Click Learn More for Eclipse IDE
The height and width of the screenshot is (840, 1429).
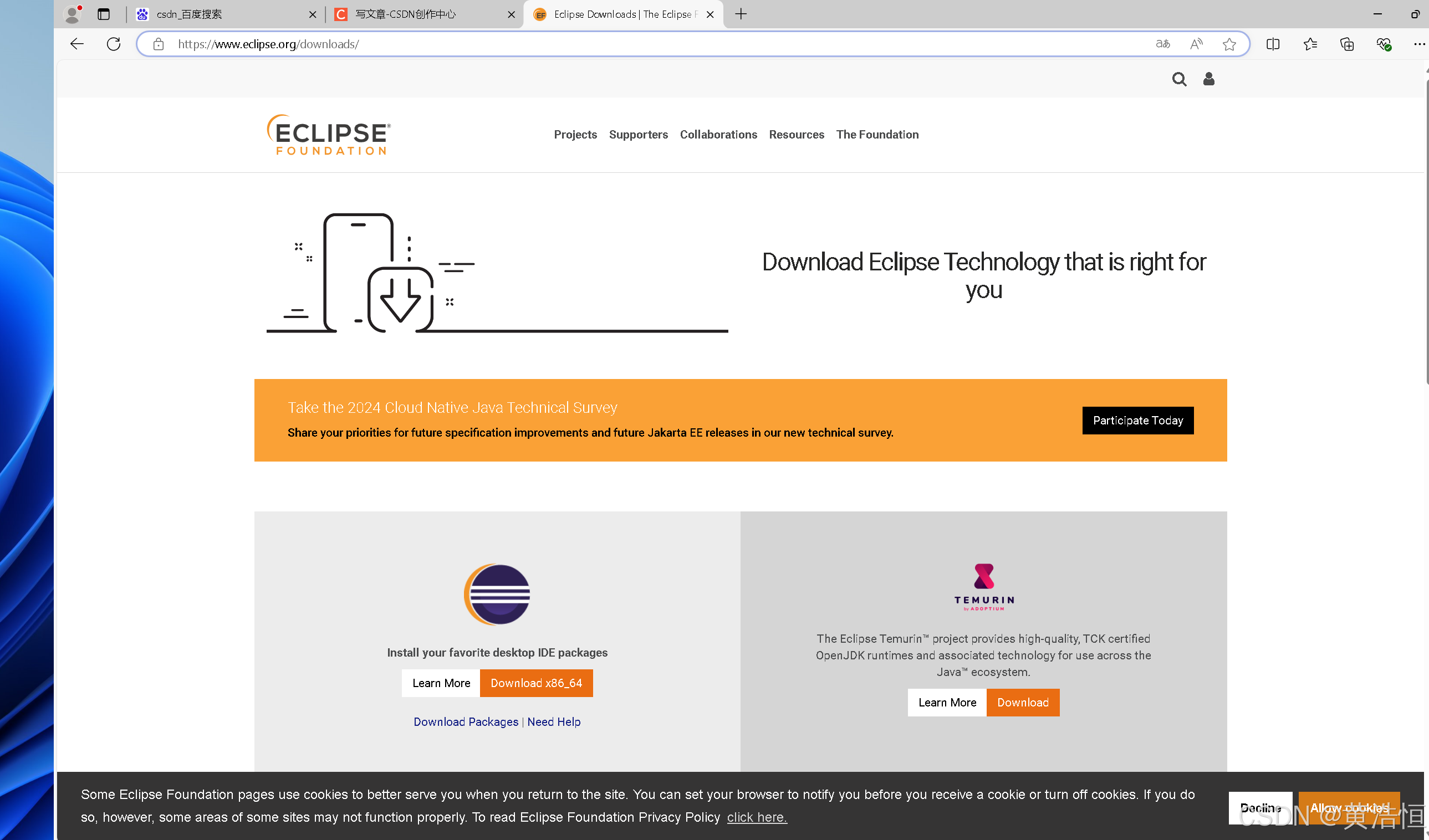[441, 683]
